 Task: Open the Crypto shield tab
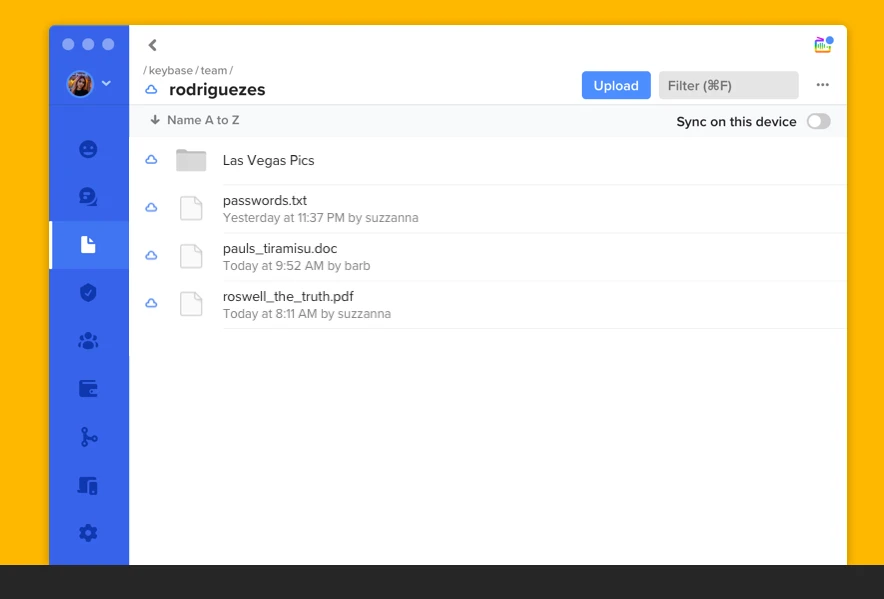pos(88,293)
